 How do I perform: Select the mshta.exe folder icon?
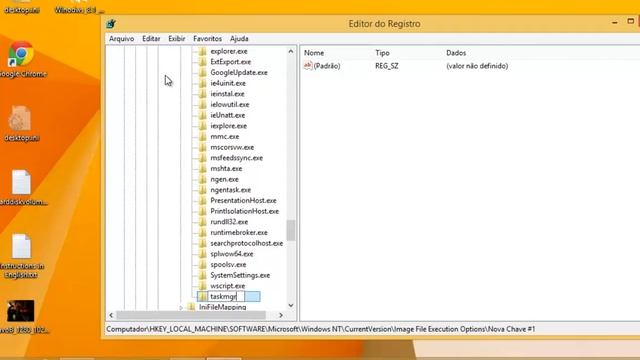click(x=202, y=169)
